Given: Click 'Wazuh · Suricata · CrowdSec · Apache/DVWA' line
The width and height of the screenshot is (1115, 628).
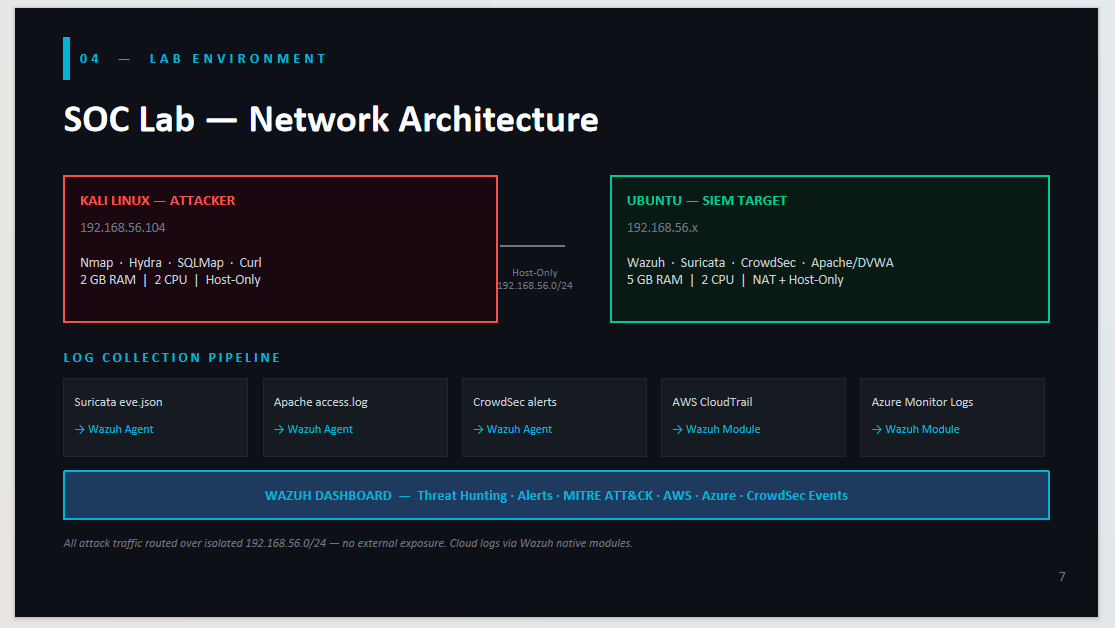Looking at the screenshot, I should 760,262.
